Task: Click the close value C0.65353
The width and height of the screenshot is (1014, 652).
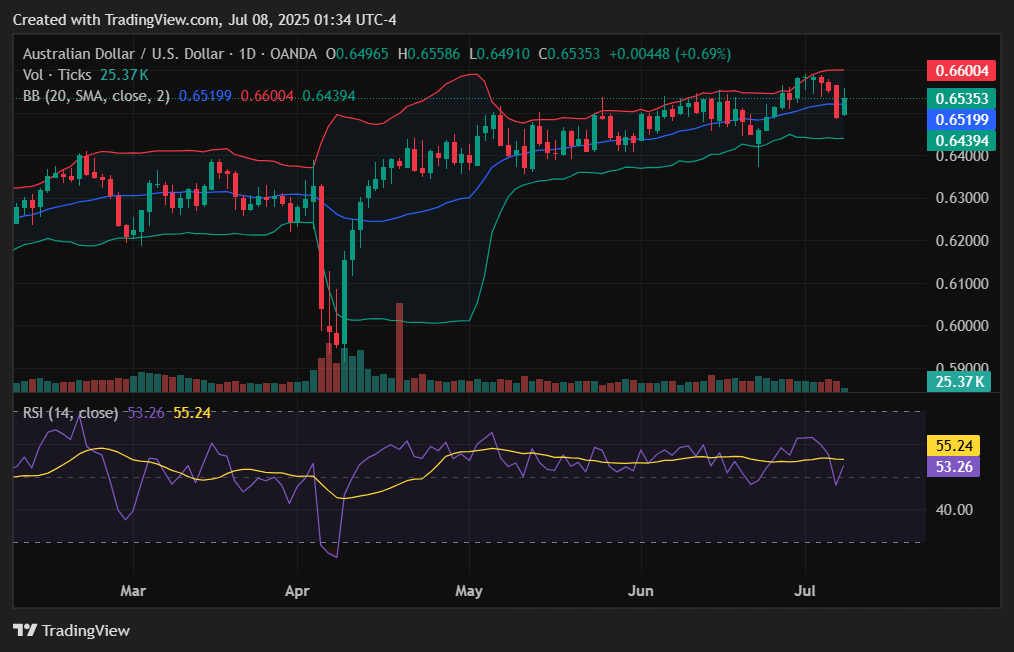Action: coord(569,54)
